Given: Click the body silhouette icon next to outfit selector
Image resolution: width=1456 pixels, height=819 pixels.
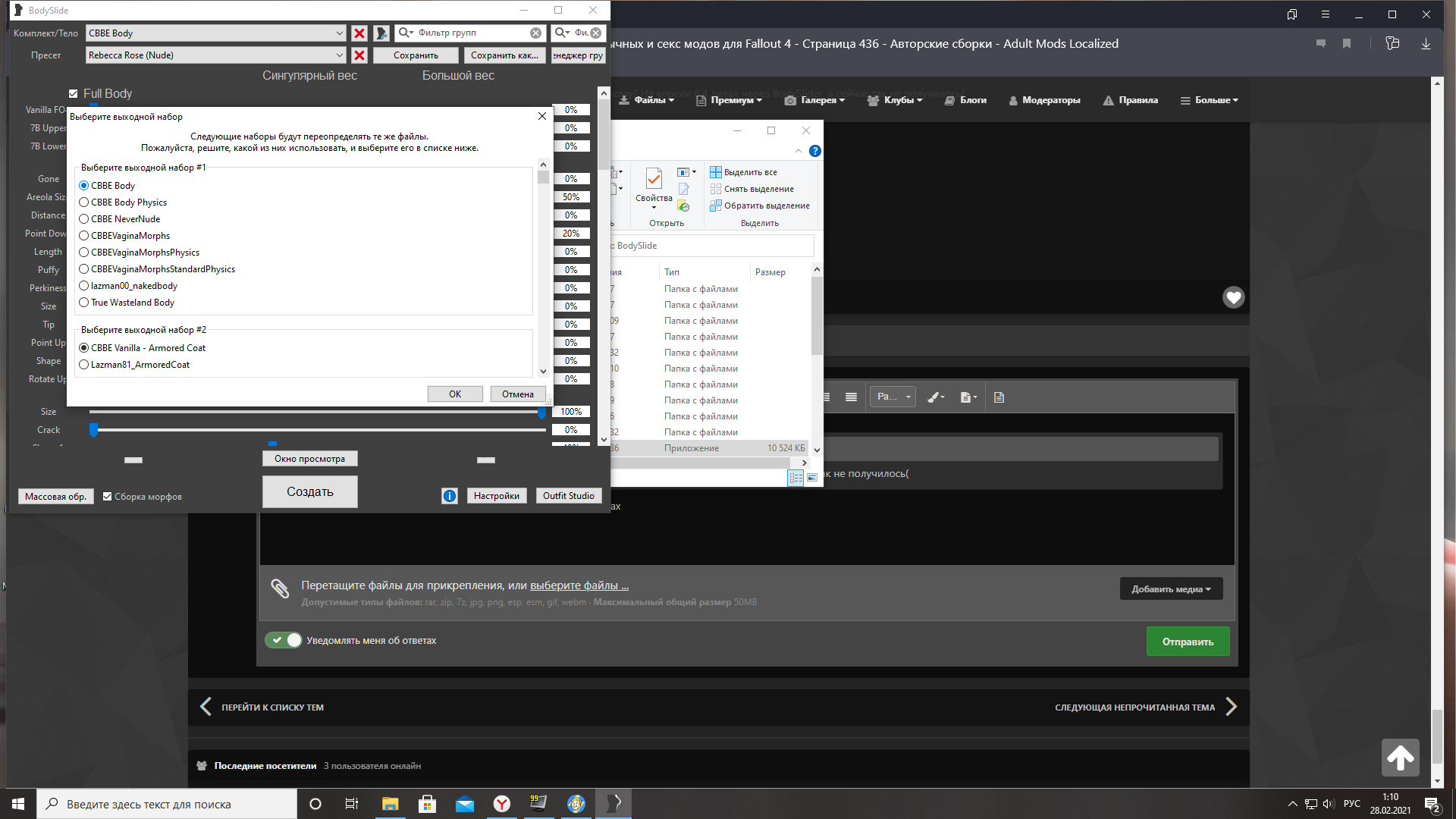Looking at the screenshot, I should (x=381, y=33).
